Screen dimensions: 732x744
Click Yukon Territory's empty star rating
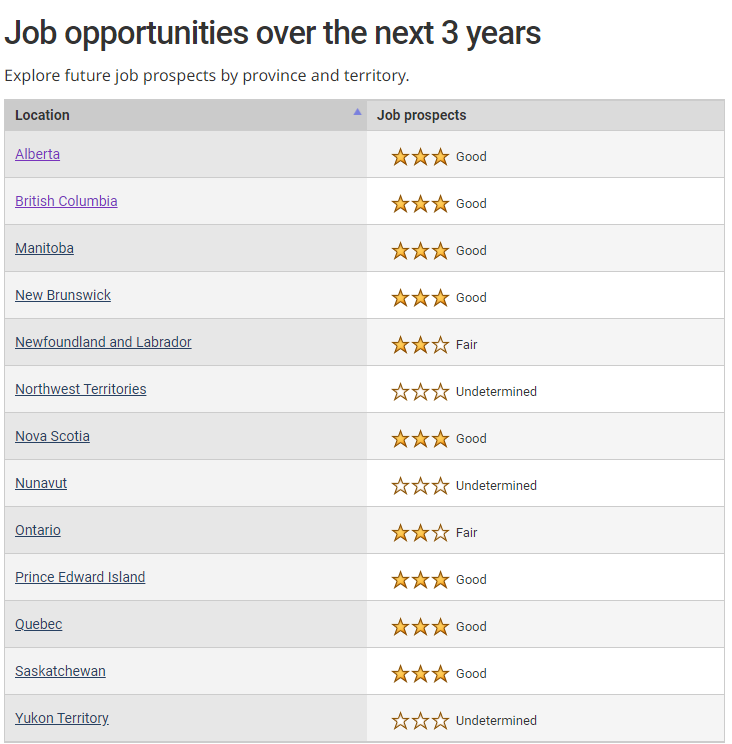[x=420, y=721]
